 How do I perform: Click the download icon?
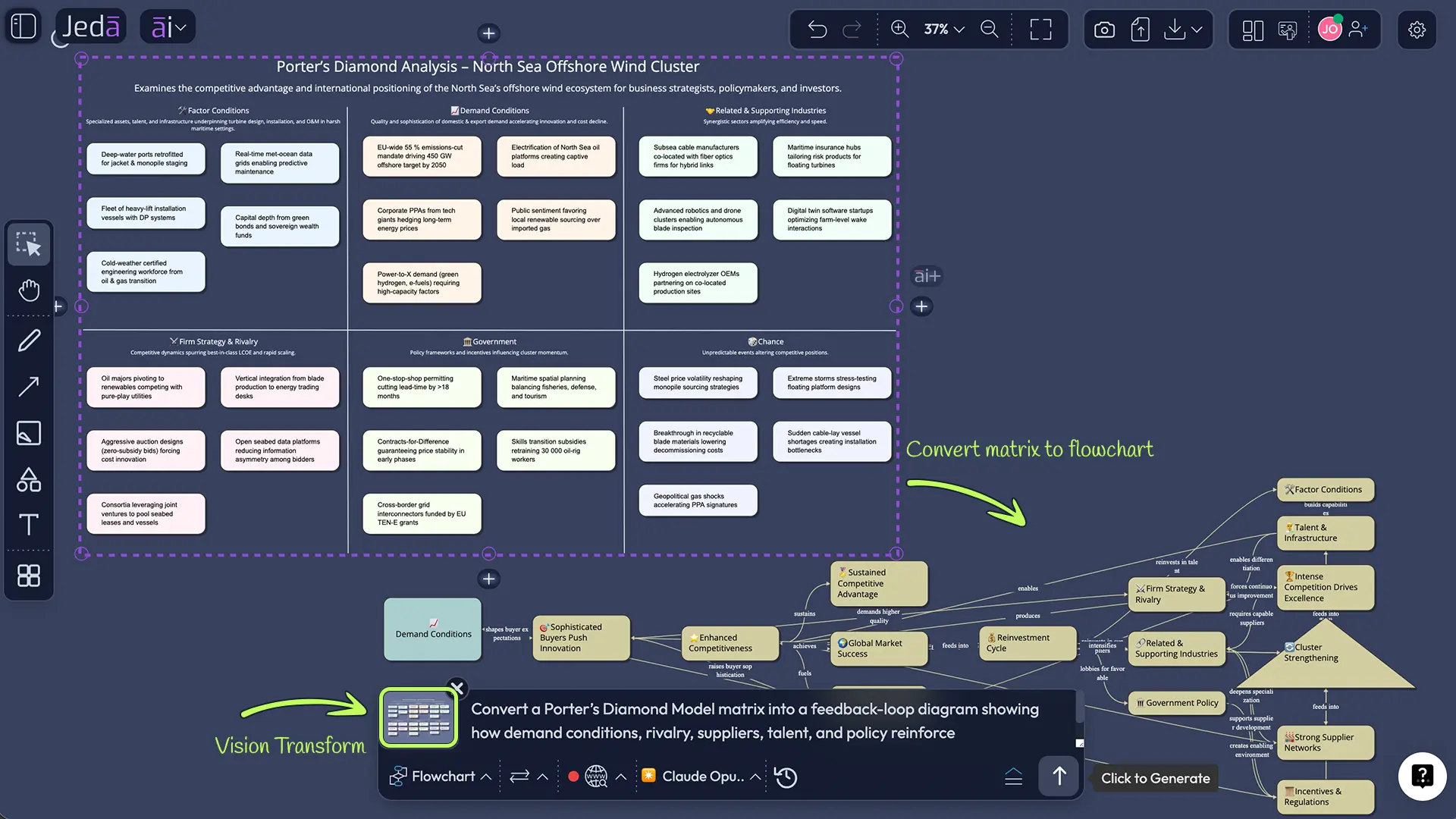(x=1174, y=30)
